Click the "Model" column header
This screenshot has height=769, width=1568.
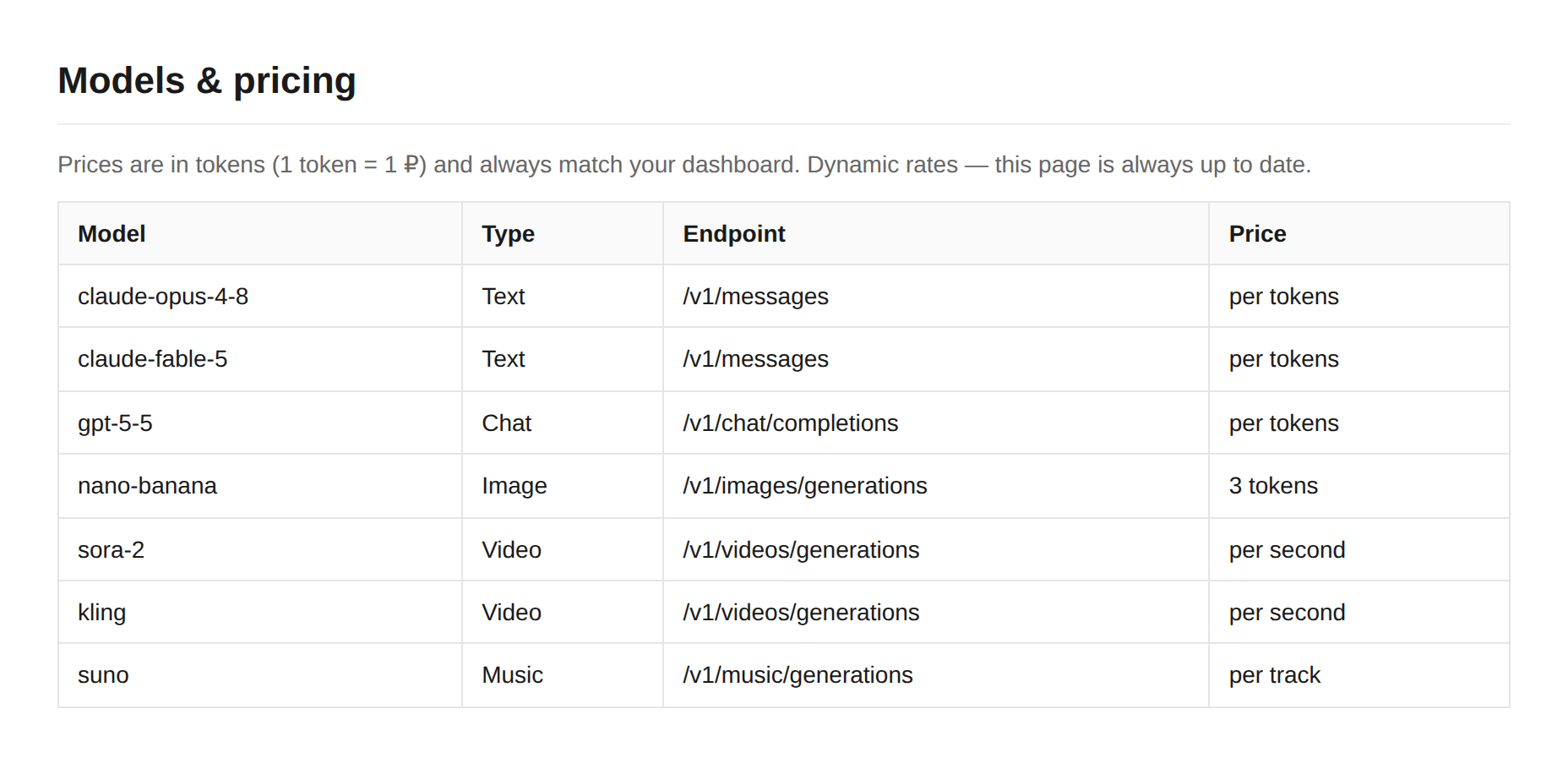[x=260, y=234]
